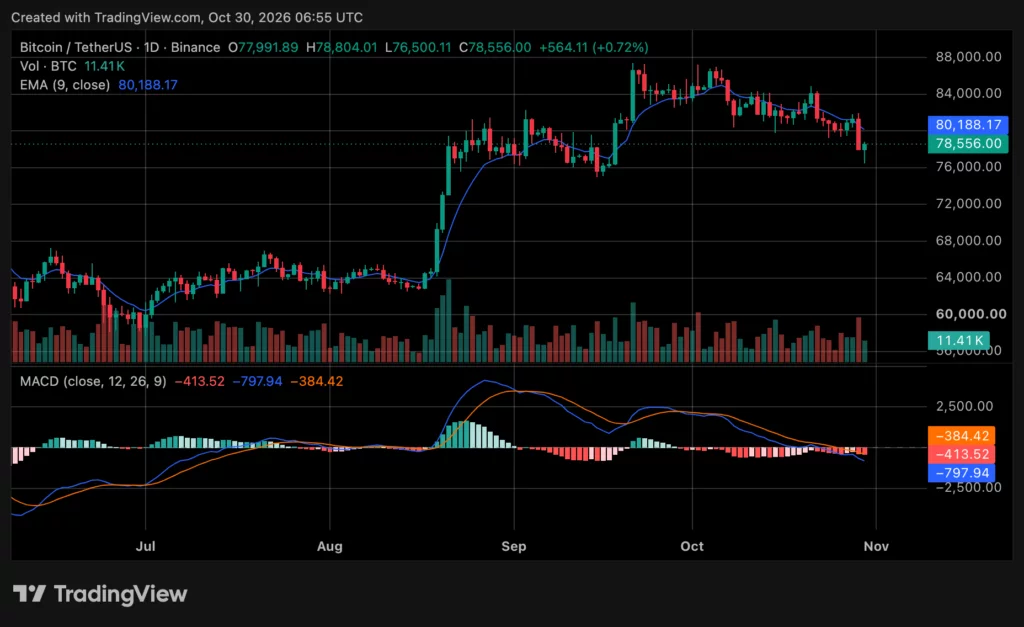Click the 64,000.00 price axis label

pyautogui.click(x=968, y=278)
